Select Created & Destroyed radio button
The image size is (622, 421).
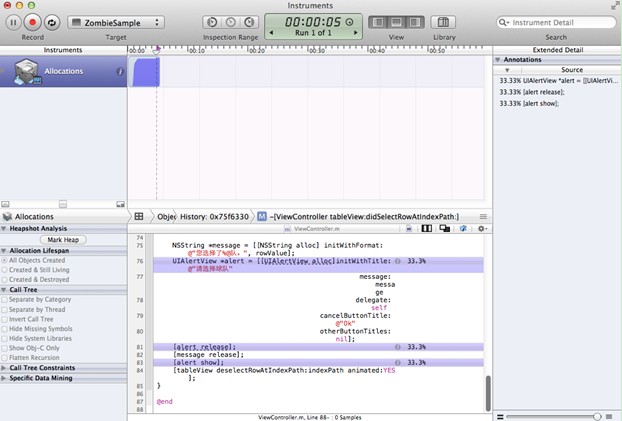[4, 279]
